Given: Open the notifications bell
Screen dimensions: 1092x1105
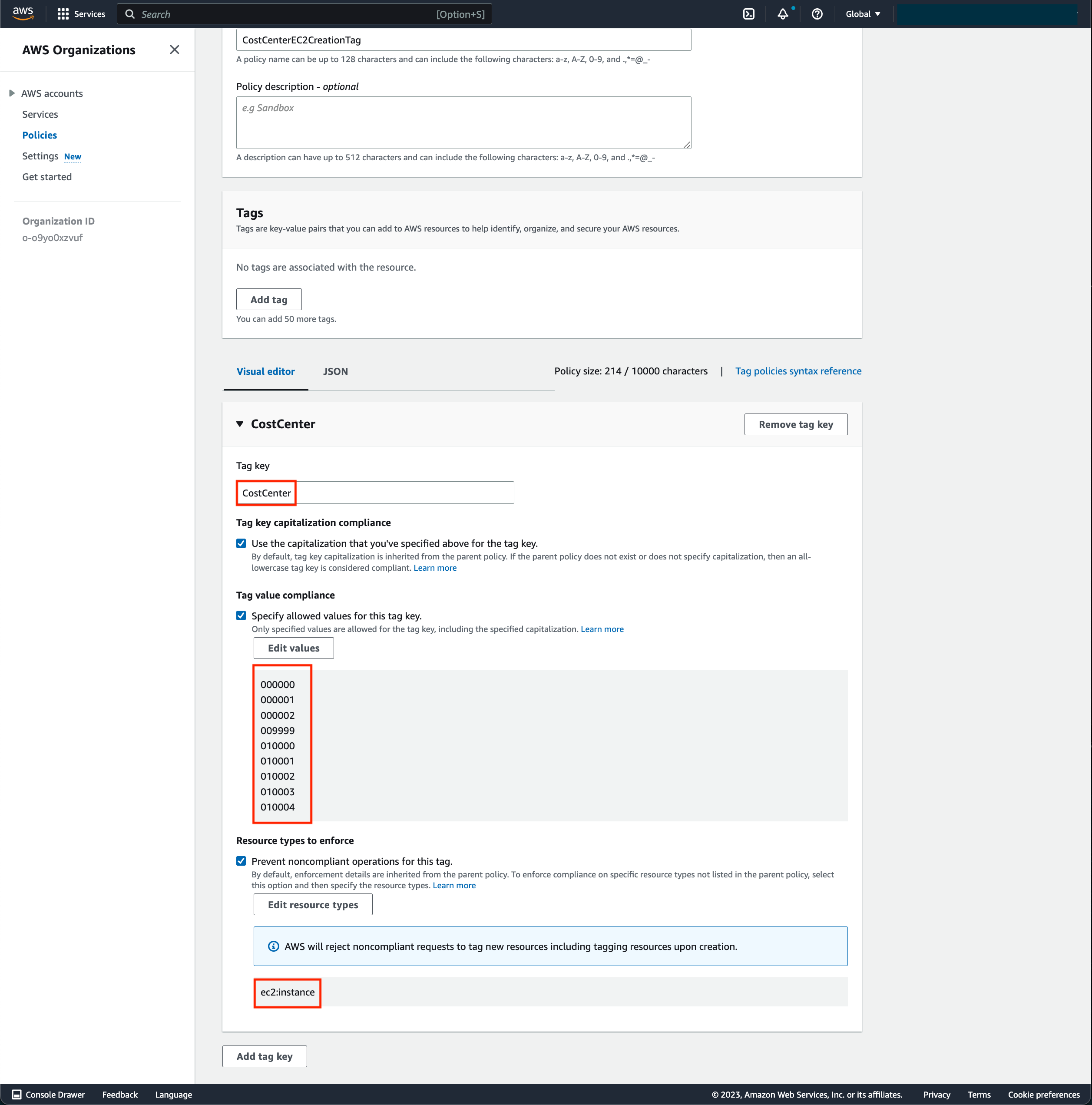Looking at the screenshot, I should tap(783, 14).
